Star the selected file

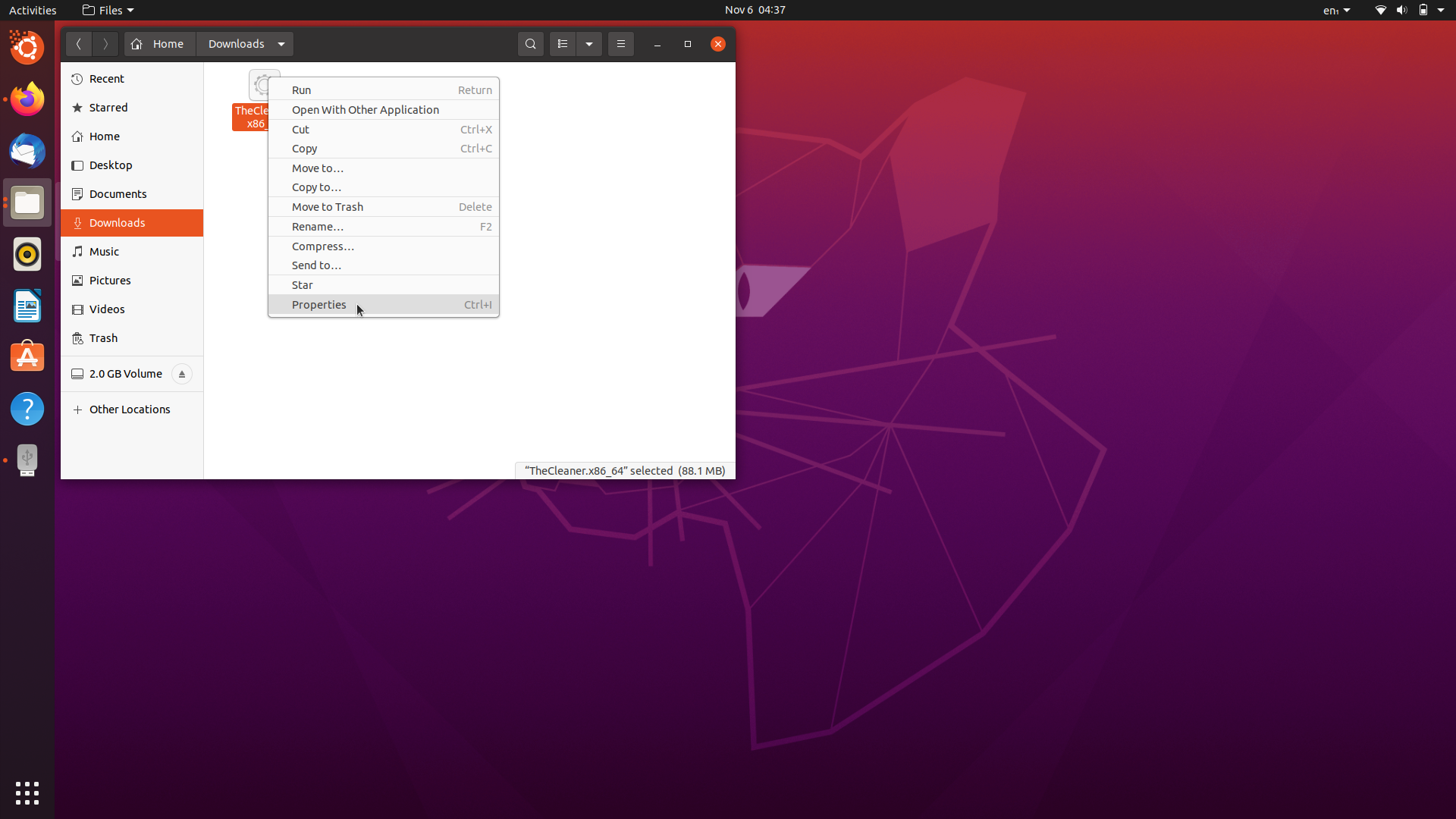(384, 285)
